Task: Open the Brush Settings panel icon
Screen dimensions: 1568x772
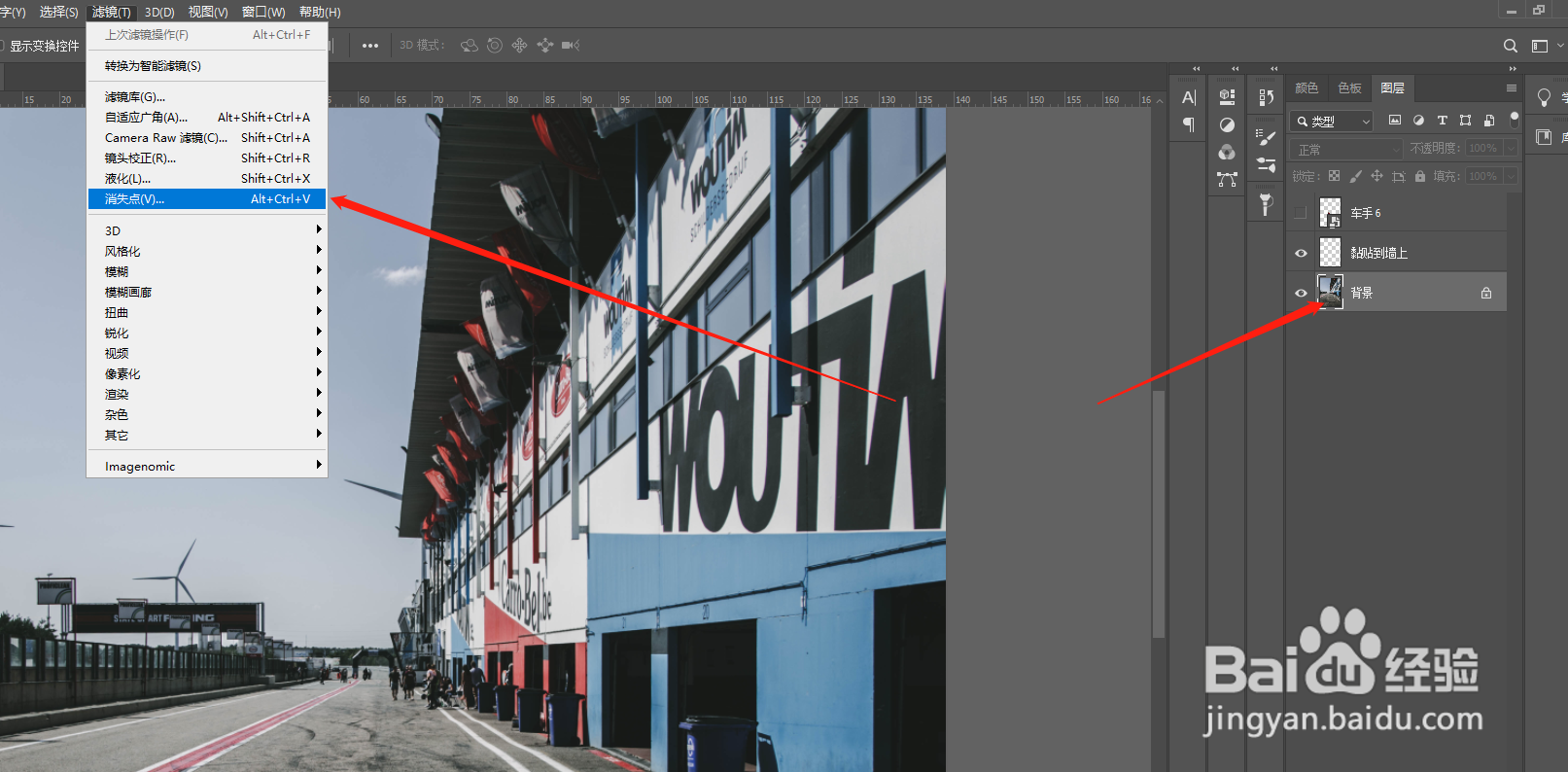Action: coord(1266,137)
